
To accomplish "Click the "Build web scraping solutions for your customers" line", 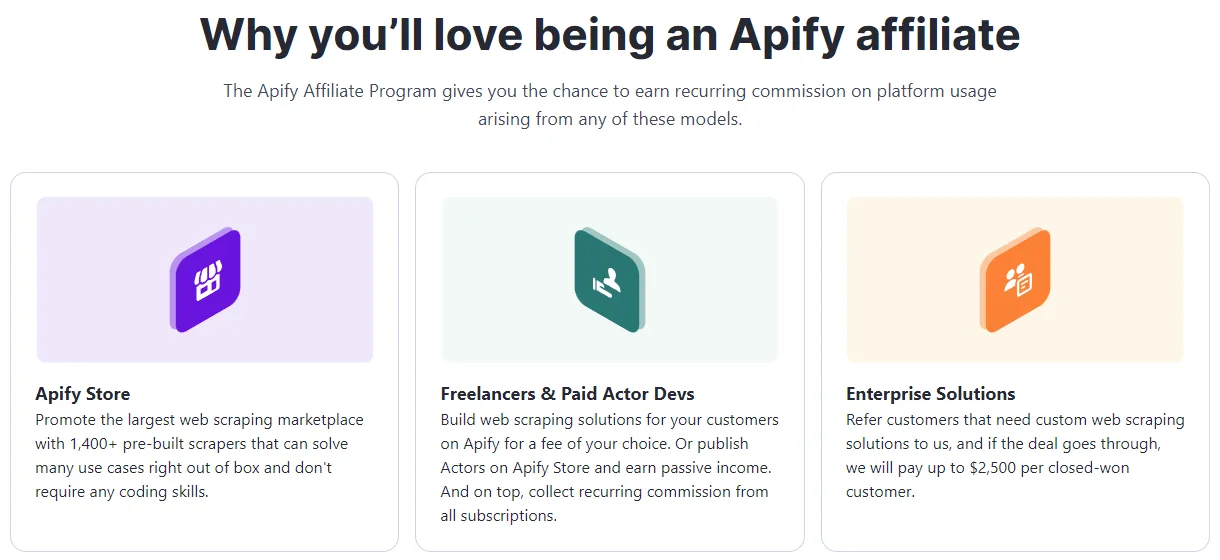I will point(609,419).
